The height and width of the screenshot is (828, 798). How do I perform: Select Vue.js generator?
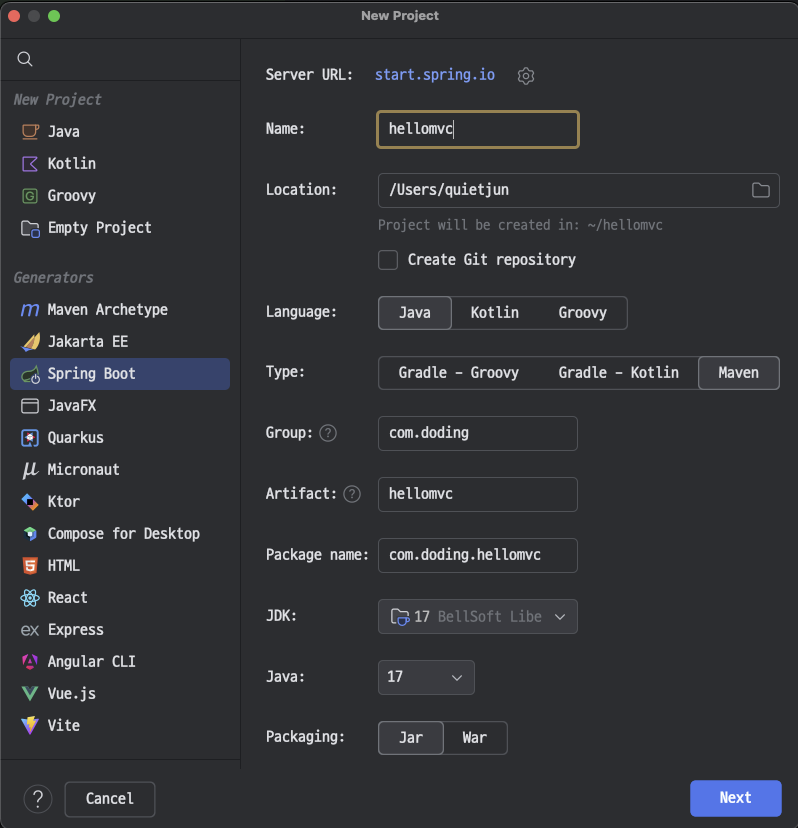[x=120, y=693]
